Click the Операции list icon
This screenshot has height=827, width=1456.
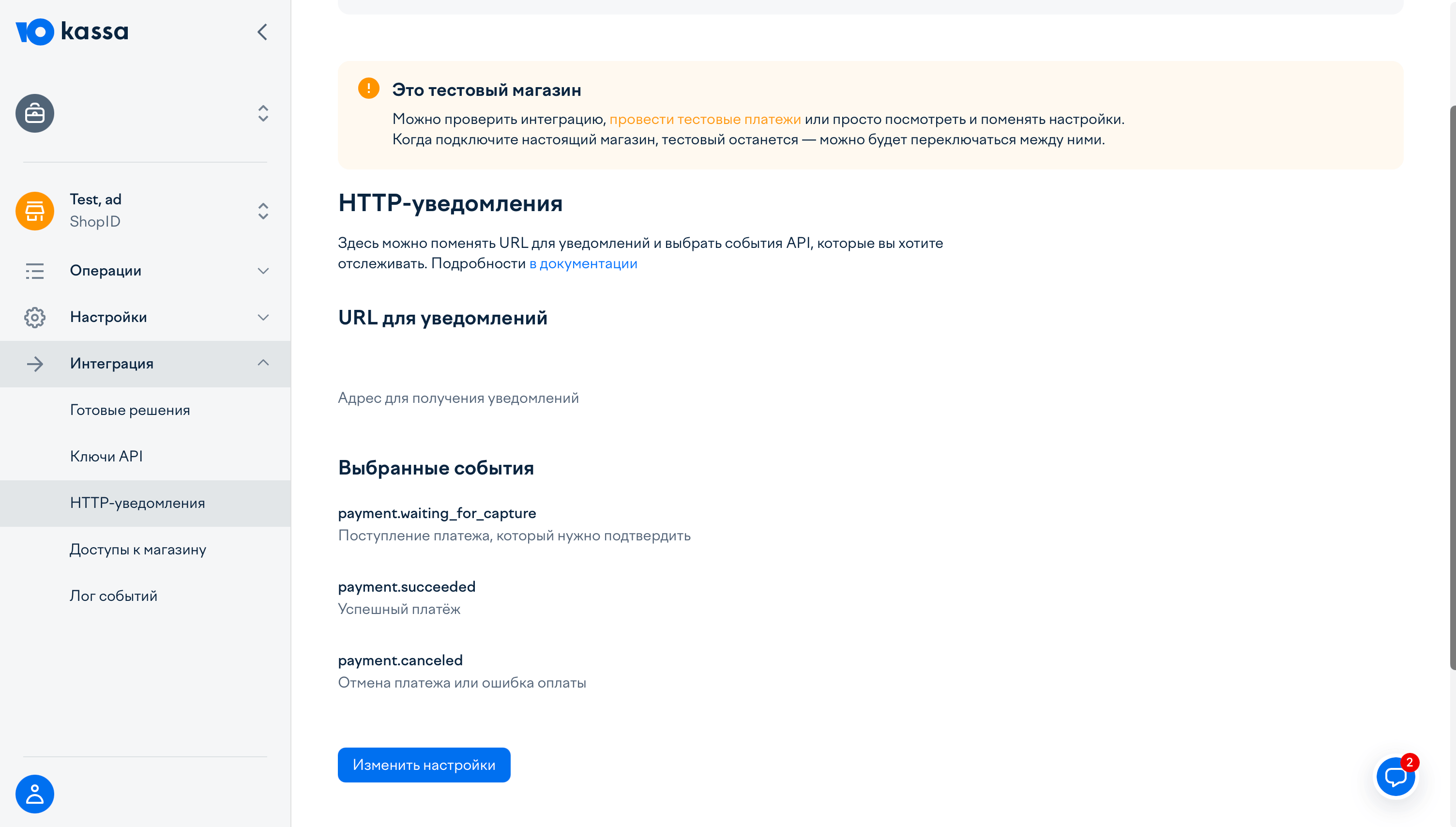[35, 271]
